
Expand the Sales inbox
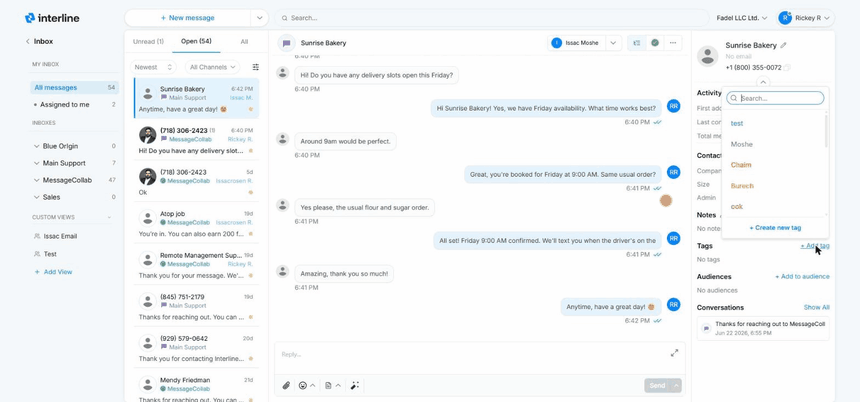(x=37, y=197)
